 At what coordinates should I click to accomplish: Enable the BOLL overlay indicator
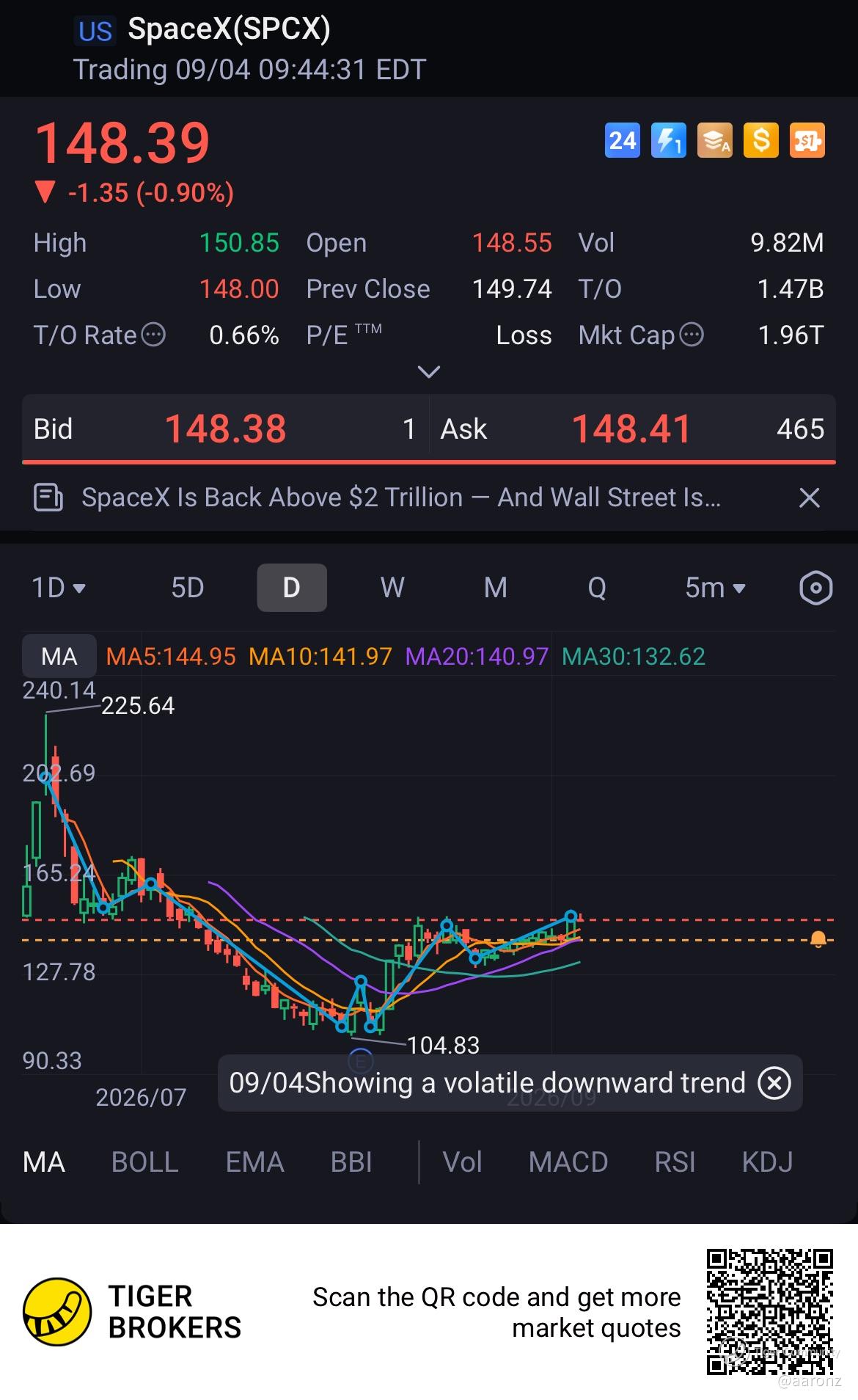tap(144, 1162)
